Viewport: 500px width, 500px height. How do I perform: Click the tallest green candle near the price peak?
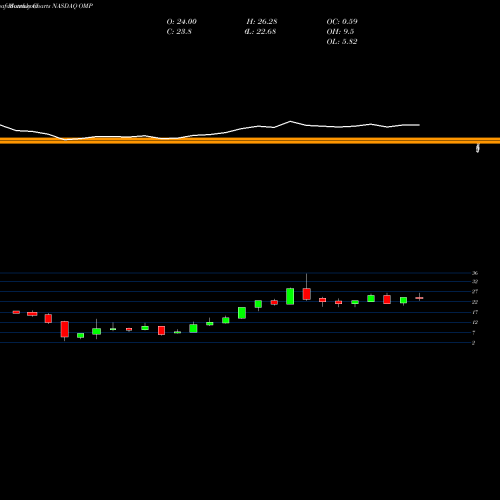pyautogui.click(x=290, y=296)
